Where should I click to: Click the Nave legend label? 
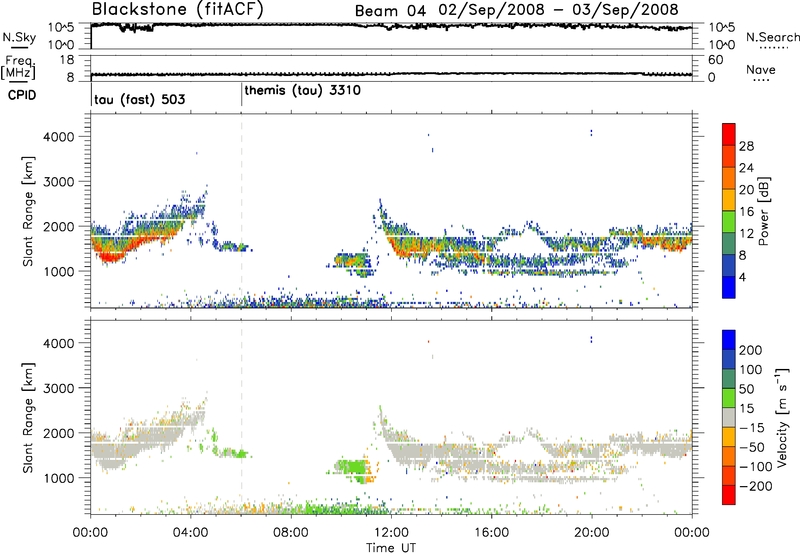tap(761, 69)
